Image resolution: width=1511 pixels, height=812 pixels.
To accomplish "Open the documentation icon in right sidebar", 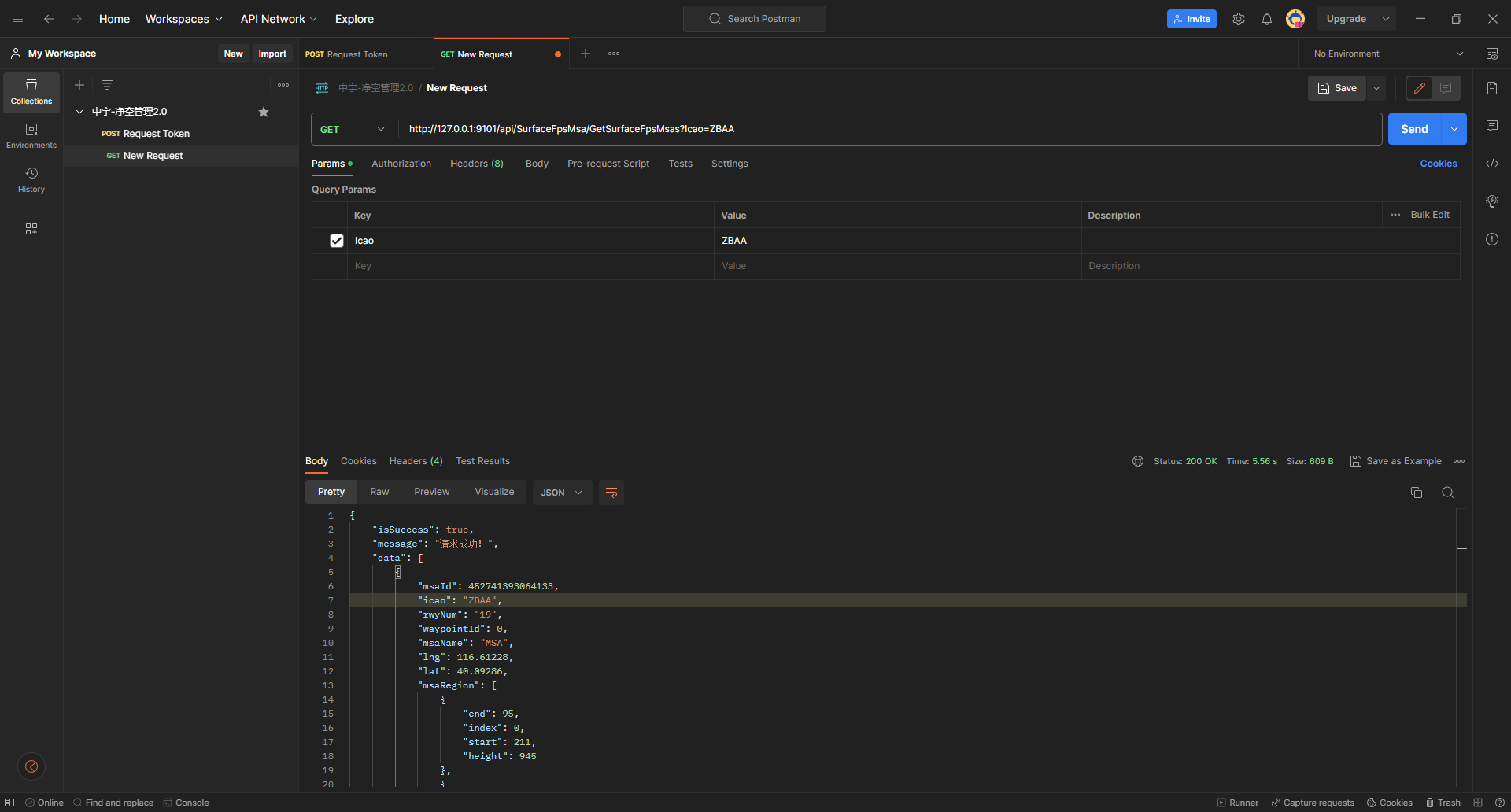I will pos(1492,88).
